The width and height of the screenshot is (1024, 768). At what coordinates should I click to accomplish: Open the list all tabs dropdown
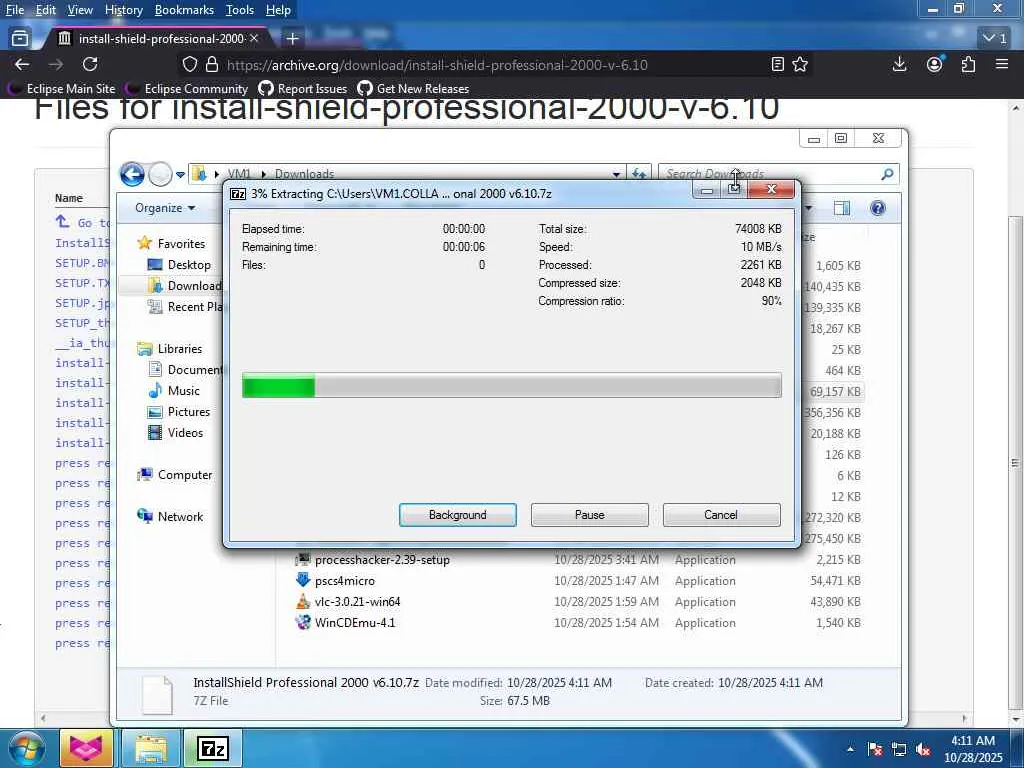pyautogui.click(x=995, y=39)
